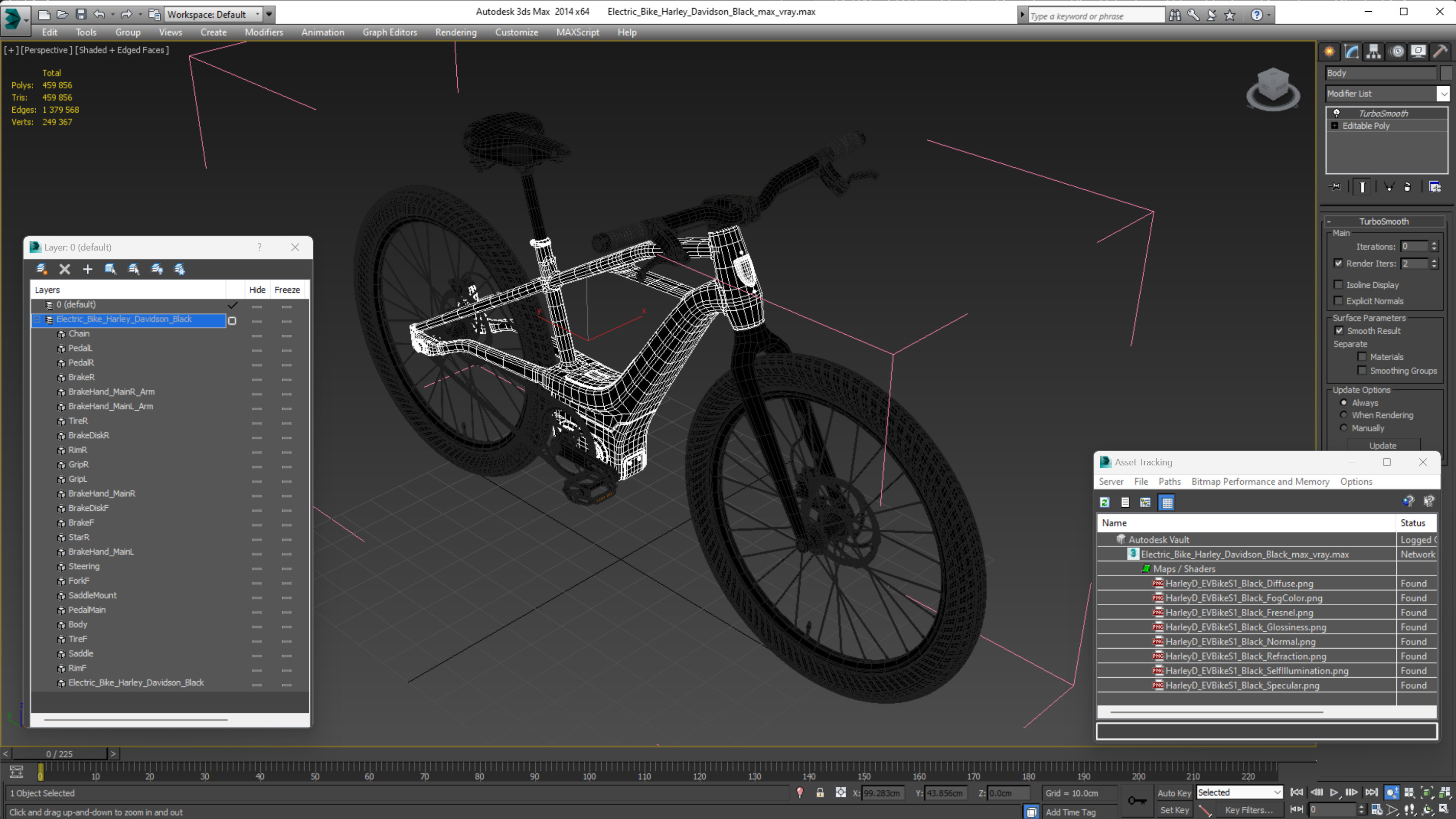Open the Graph Editors menu

point(389,32)
